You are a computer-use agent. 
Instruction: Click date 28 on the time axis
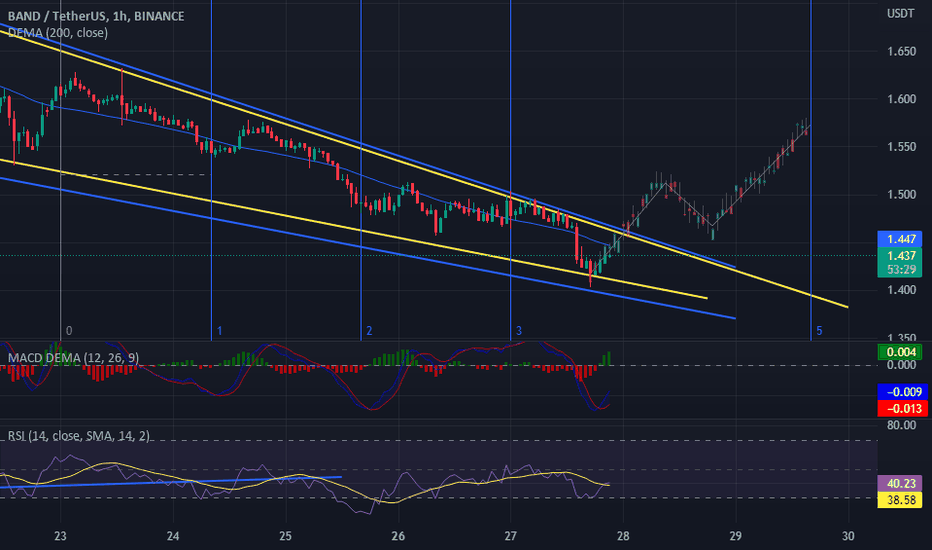tap(623, 536)
